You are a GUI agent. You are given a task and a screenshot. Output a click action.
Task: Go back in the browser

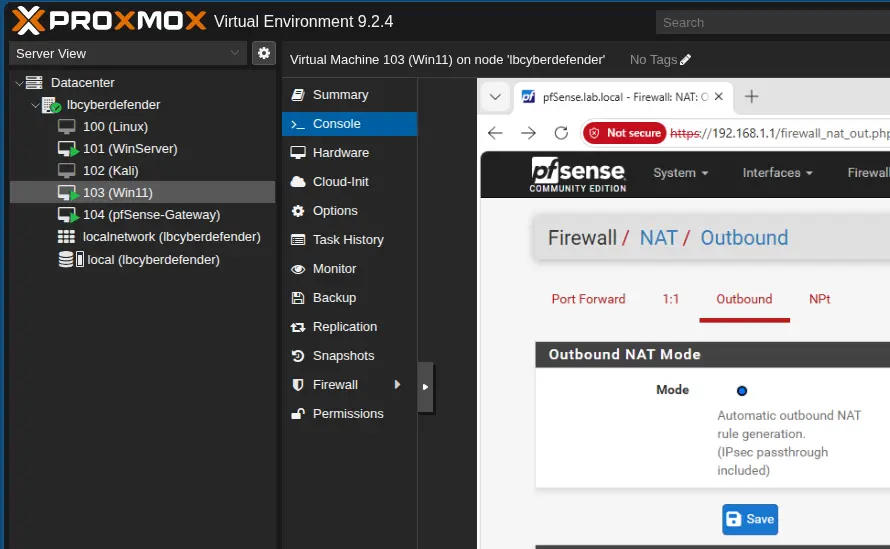pos(495,133)
